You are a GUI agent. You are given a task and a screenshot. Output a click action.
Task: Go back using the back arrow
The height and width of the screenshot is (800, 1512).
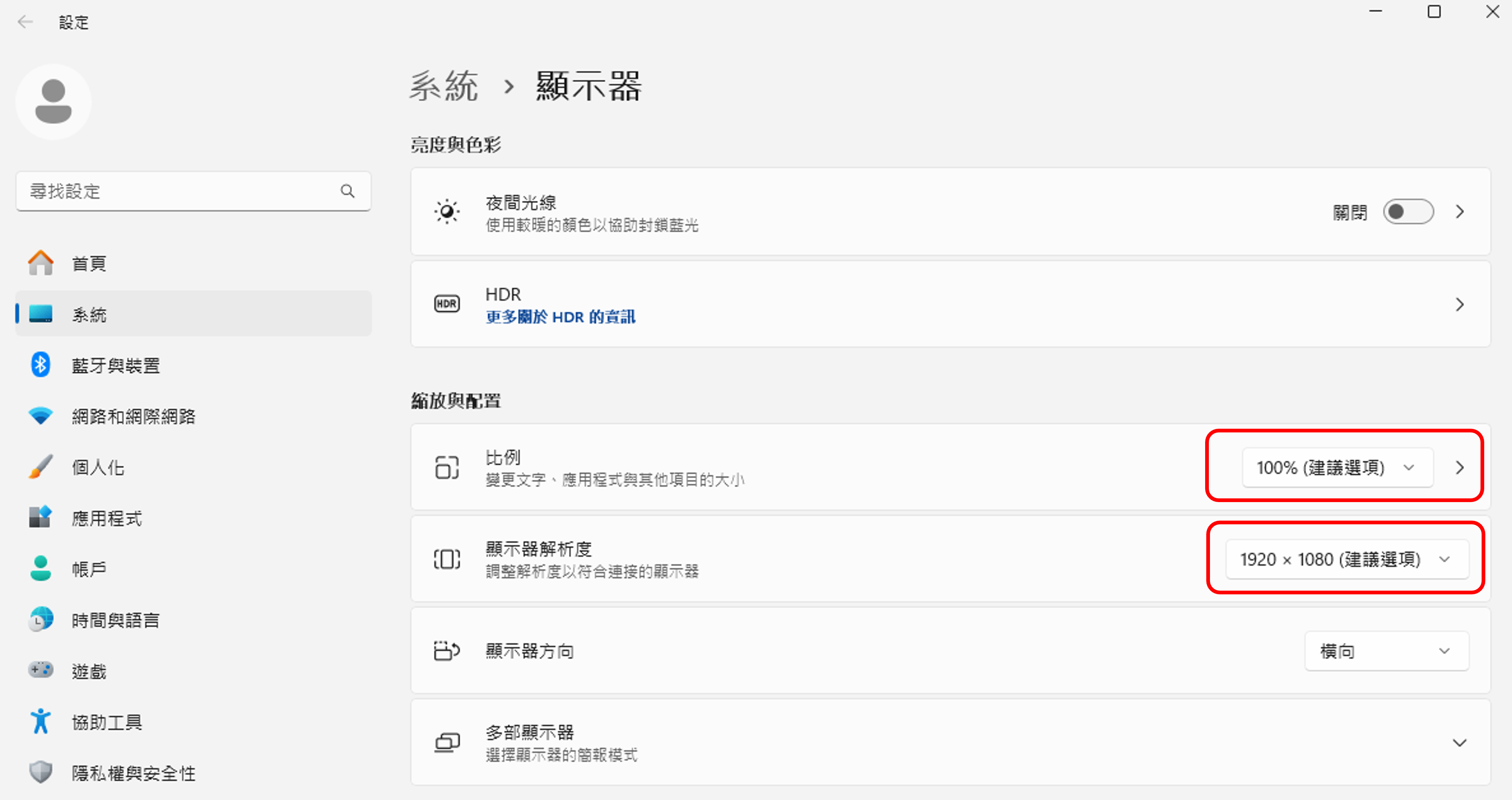[x=25, y=22]
